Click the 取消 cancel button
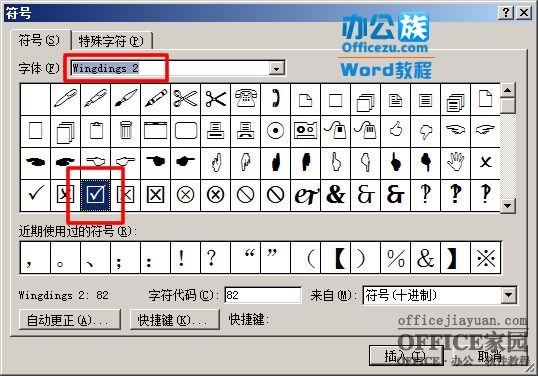 tap(490, 355)
